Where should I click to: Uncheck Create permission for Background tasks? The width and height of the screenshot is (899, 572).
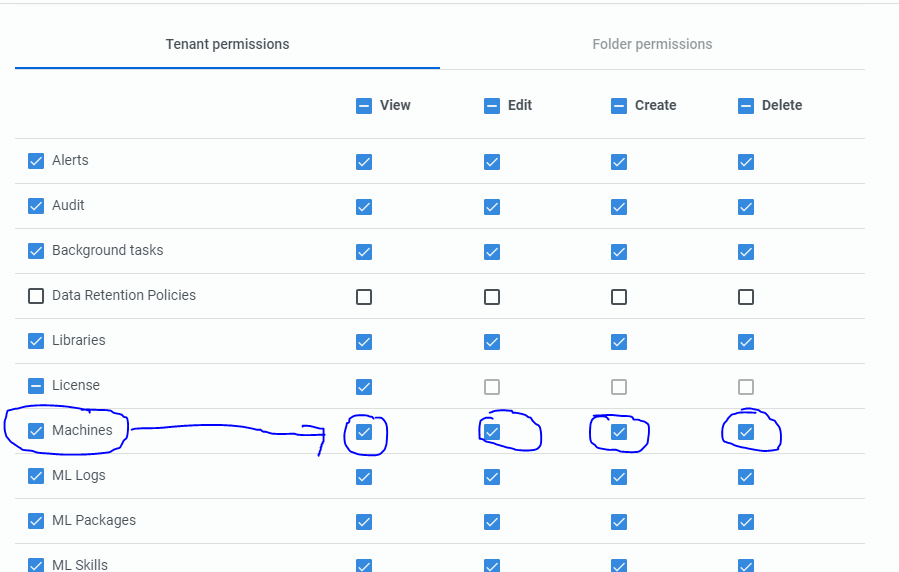point(619,252)
